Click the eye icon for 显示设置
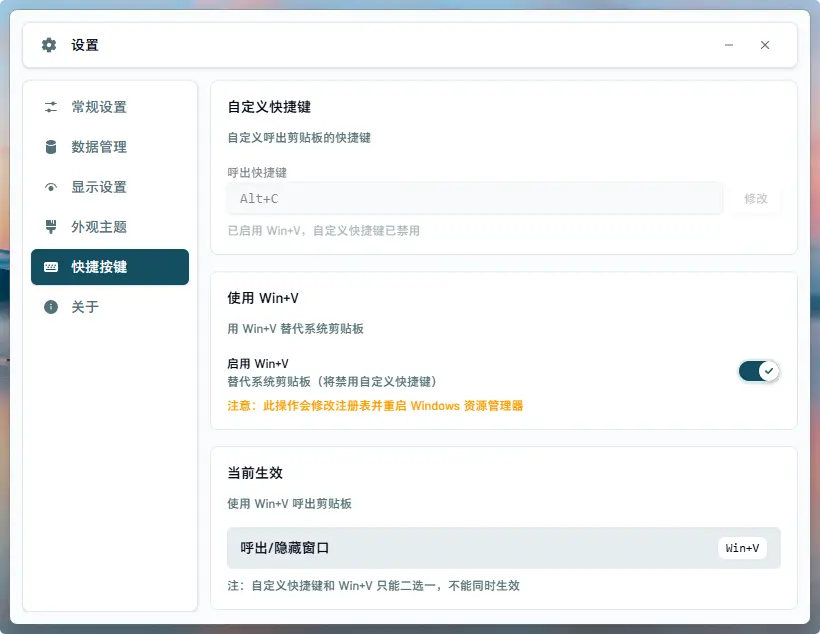 [51, 186]
